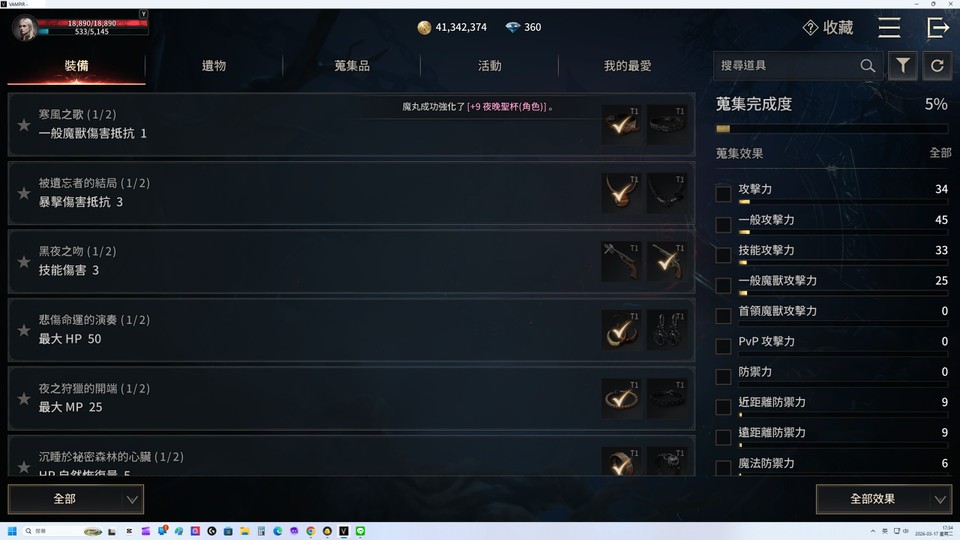
Task: Open the 收藏 help diamond icon
Action: [810, 28]
